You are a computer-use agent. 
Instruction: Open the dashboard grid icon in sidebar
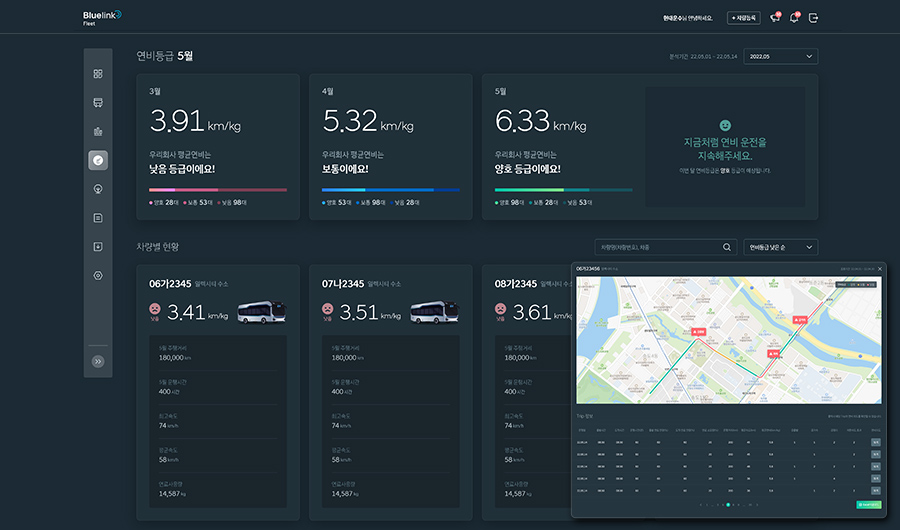(98, 73)
